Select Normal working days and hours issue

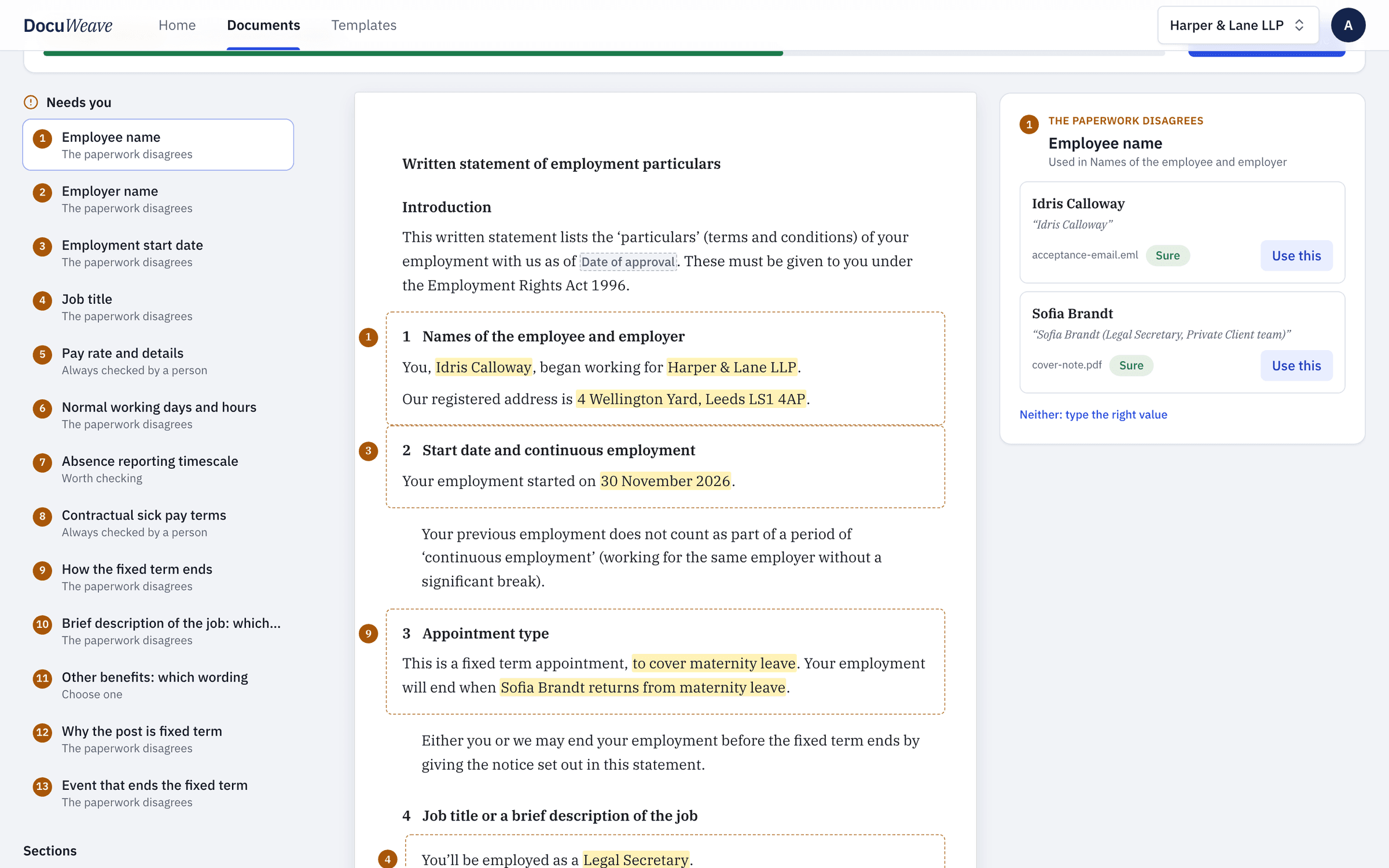[158, 415]
